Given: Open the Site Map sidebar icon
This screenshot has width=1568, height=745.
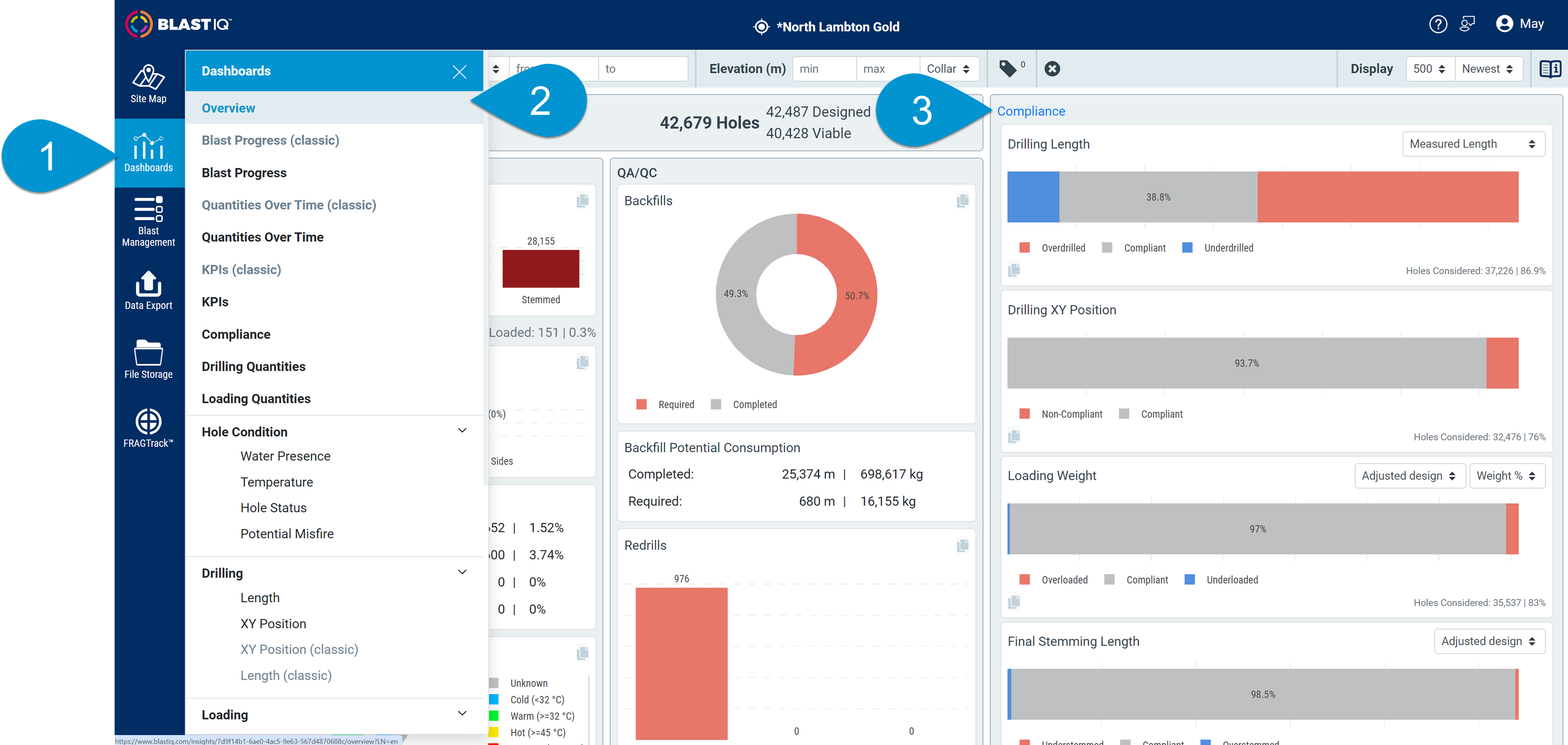Looking at the screenshot, I should pyautogui.click(x=148, y=84).
